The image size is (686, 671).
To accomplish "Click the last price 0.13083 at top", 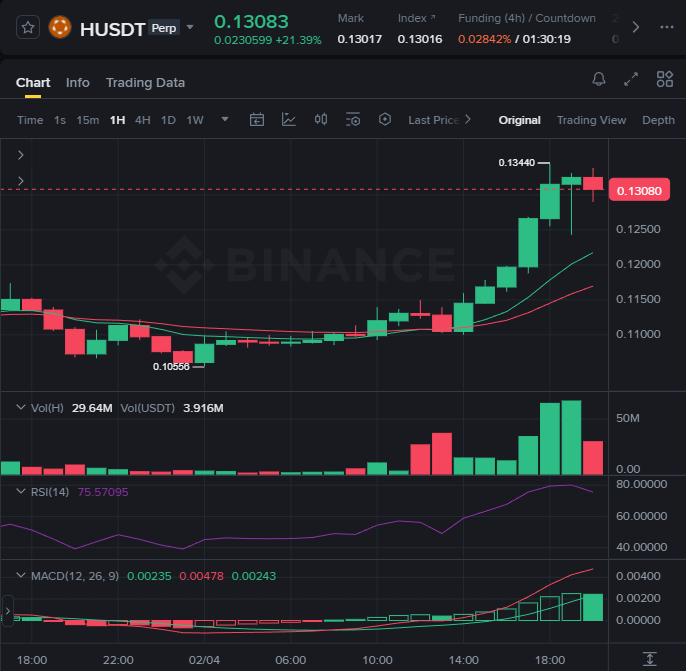I will pos(251,22).
